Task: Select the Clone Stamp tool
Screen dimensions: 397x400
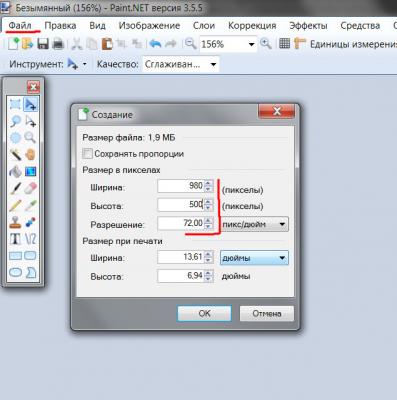Action: [x=15, y=222]
